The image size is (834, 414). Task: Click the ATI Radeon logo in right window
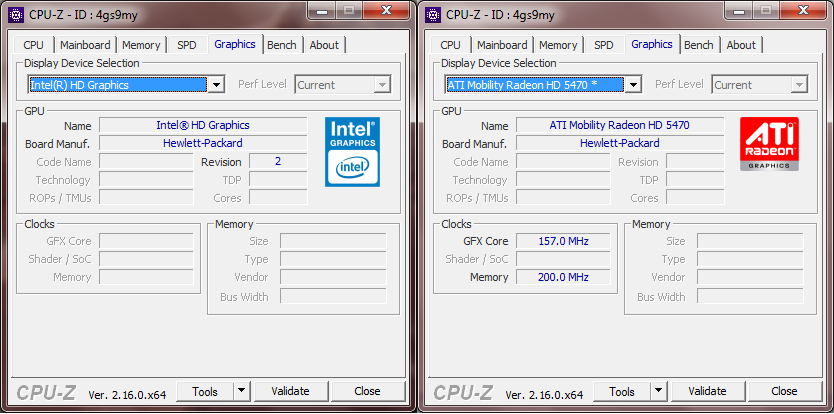pyautogui.click(x=769, y=144)
